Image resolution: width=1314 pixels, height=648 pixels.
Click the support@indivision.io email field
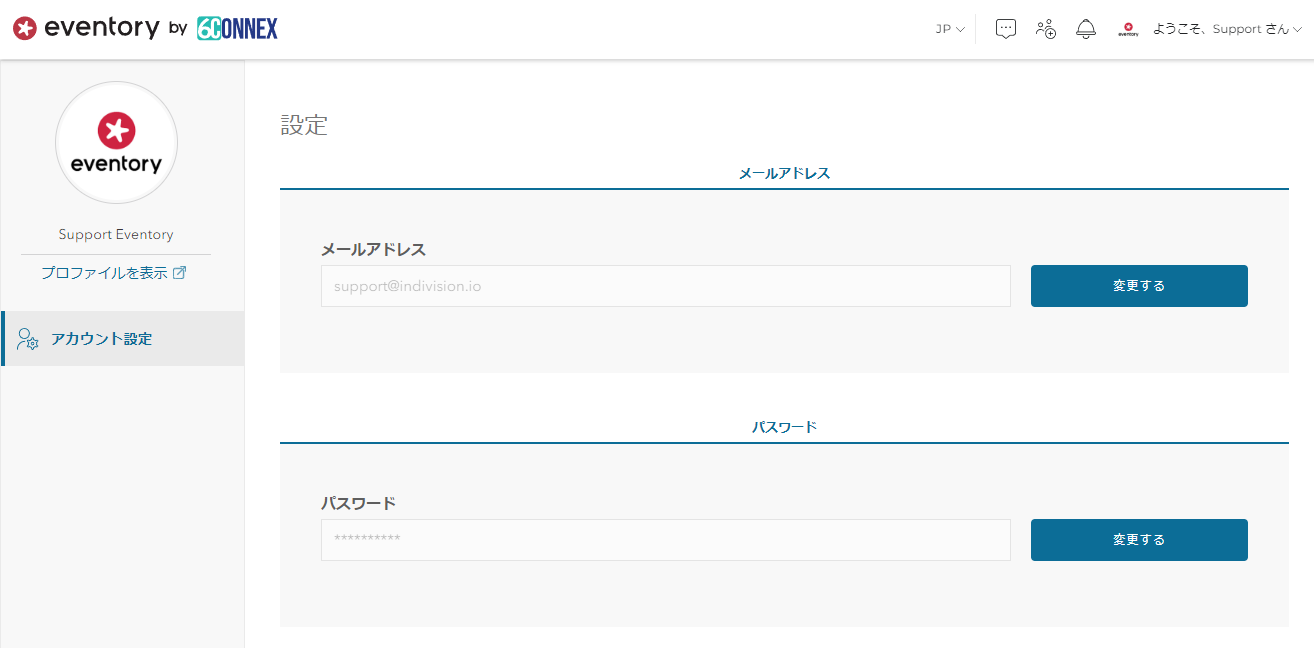coord(666,286)
